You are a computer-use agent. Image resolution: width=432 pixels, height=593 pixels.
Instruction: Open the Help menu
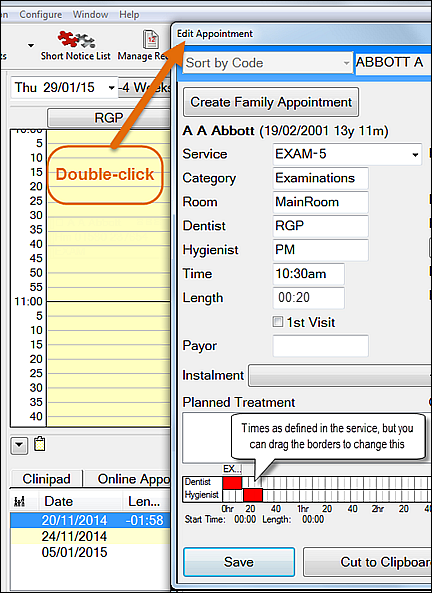coord(129,15)
